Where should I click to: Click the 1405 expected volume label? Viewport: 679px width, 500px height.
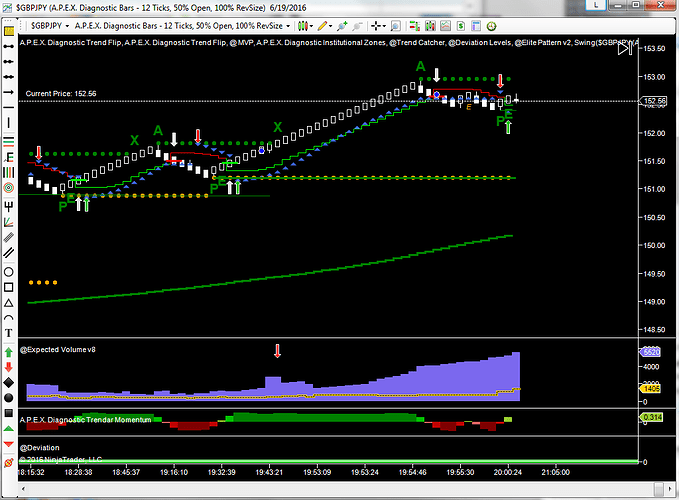651,389
